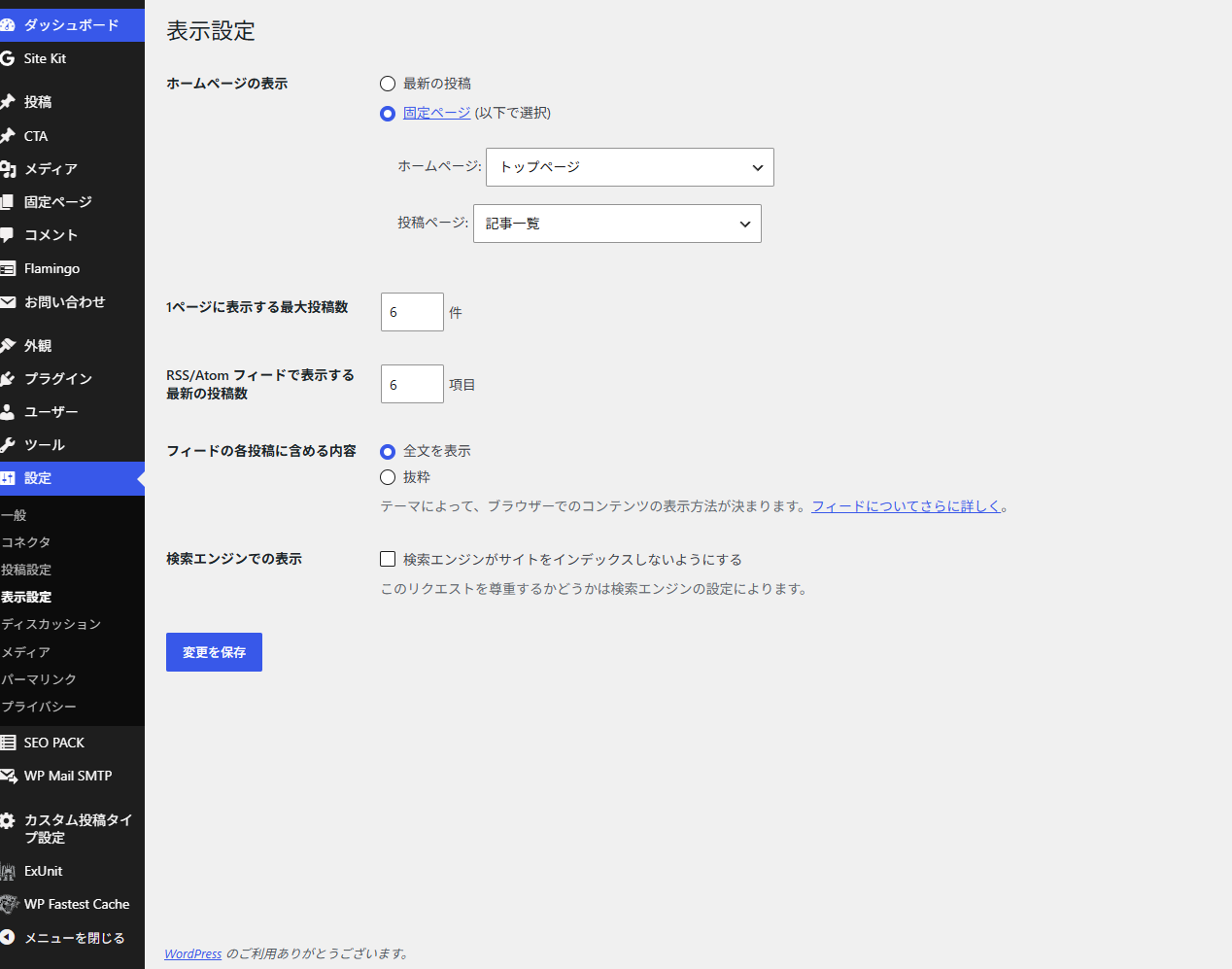Click the gear icon for カスタム投稿タイプ設定
The height and width of the screenshot is (969, 1232).
(x=7, y=820)
